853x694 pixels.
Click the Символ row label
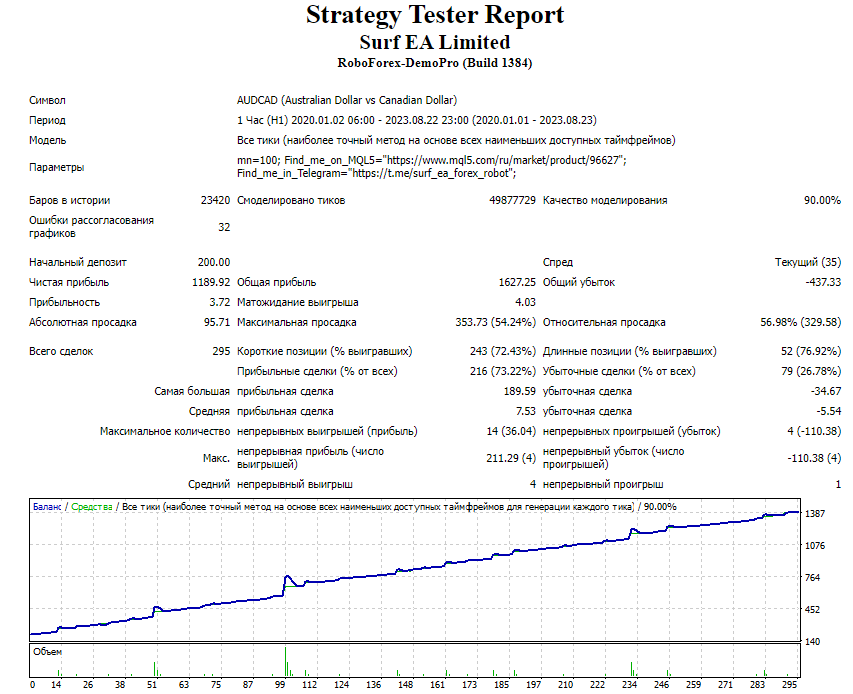click(47, 100)
